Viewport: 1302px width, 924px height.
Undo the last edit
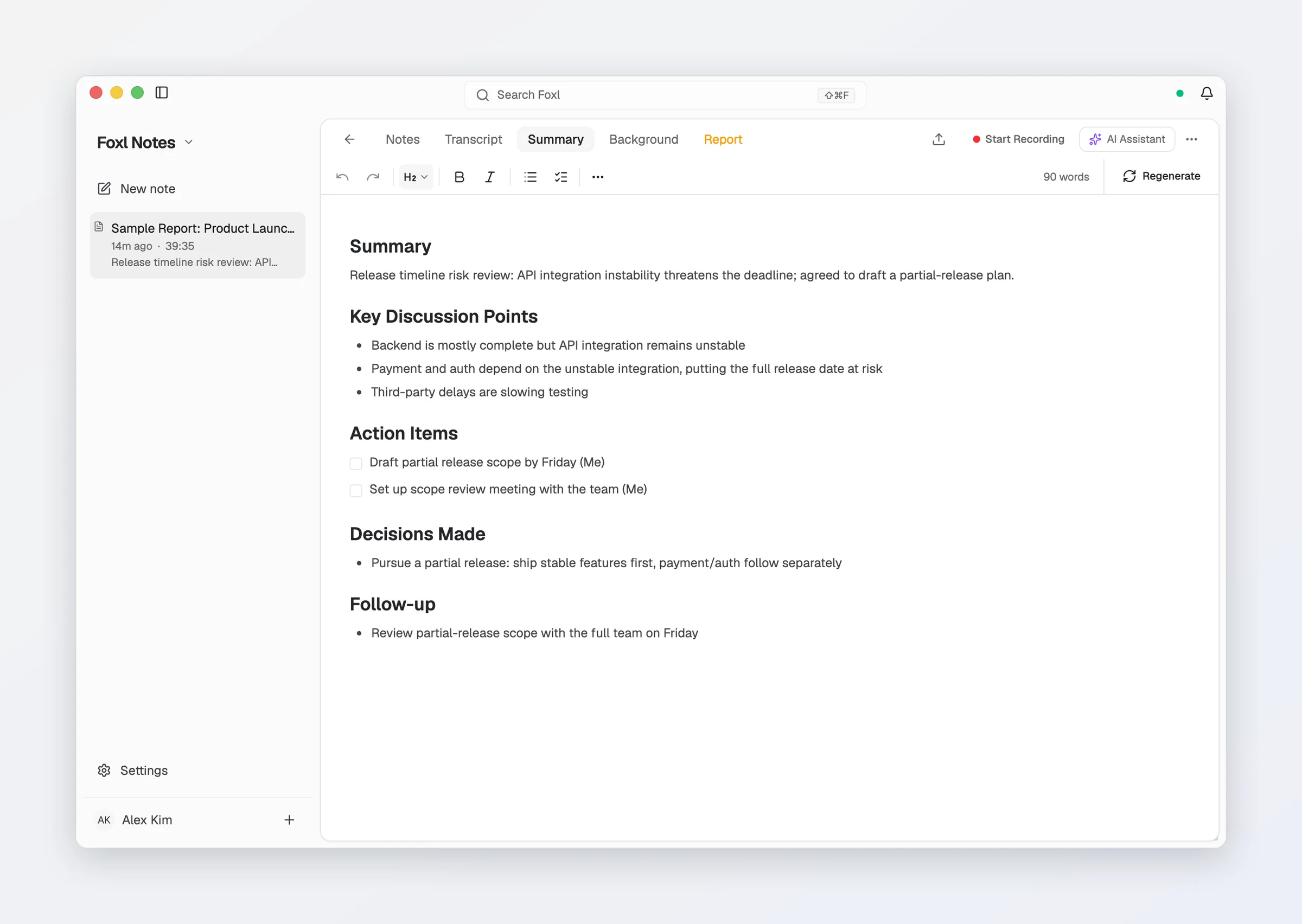pyautogui.click(x=342, y=177)
